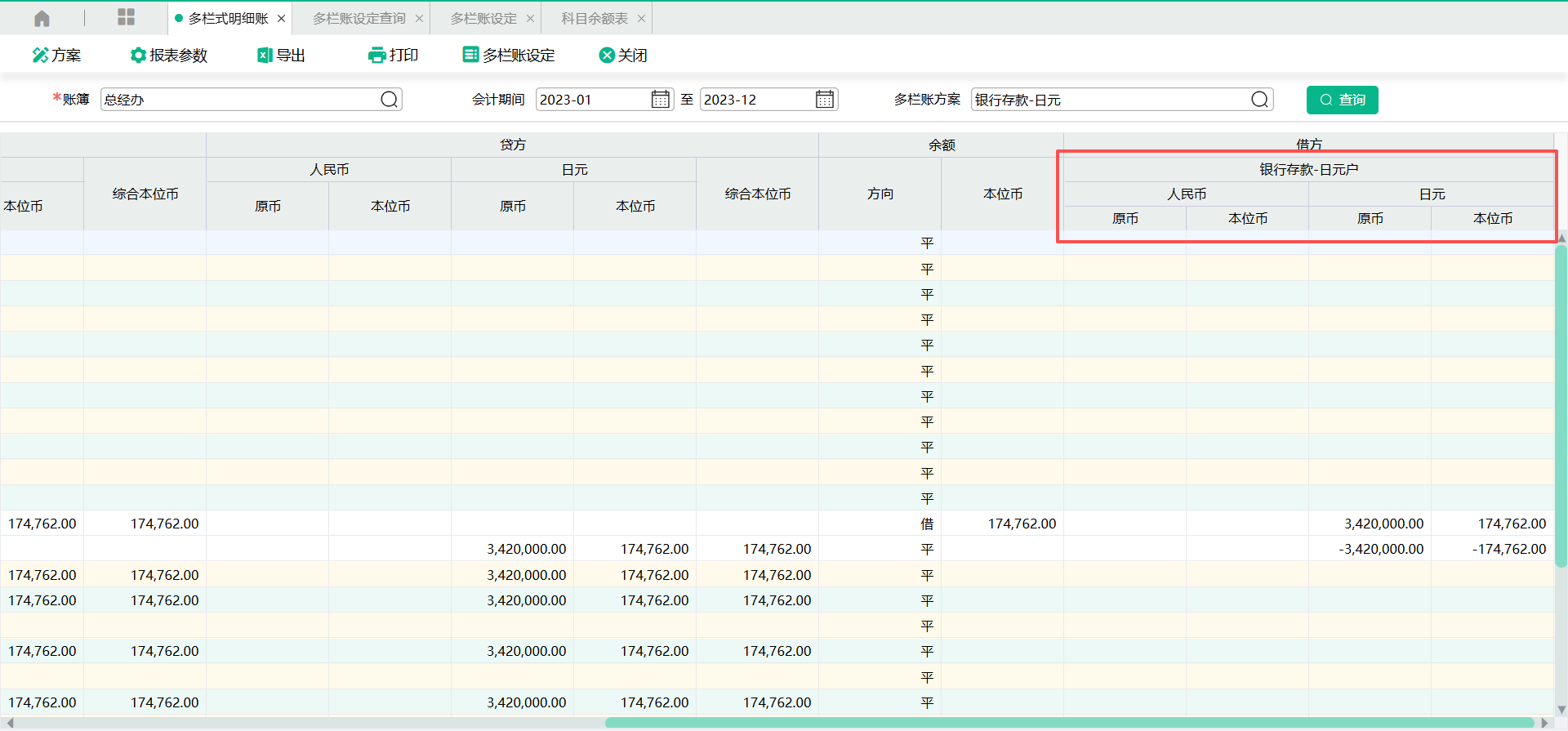Click the 方案 scheme toolbar button

pos(56,55)
